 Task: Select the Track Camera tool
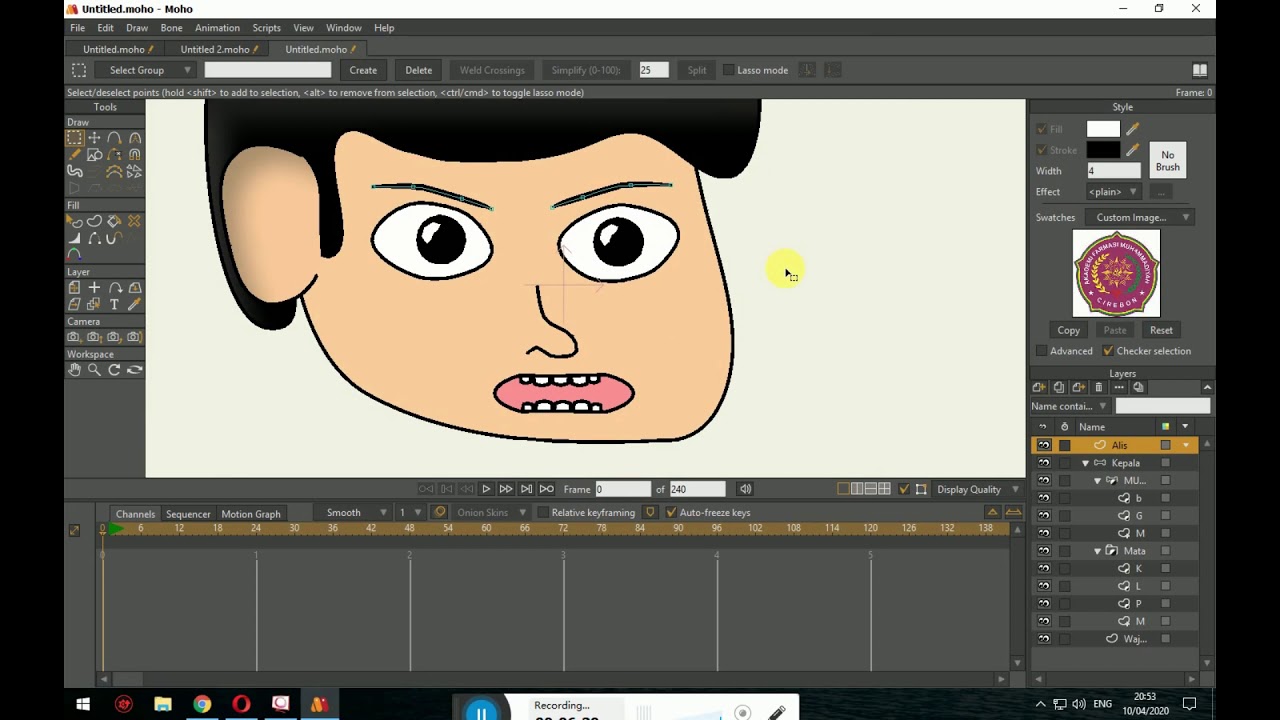click(x=74, y=337)
